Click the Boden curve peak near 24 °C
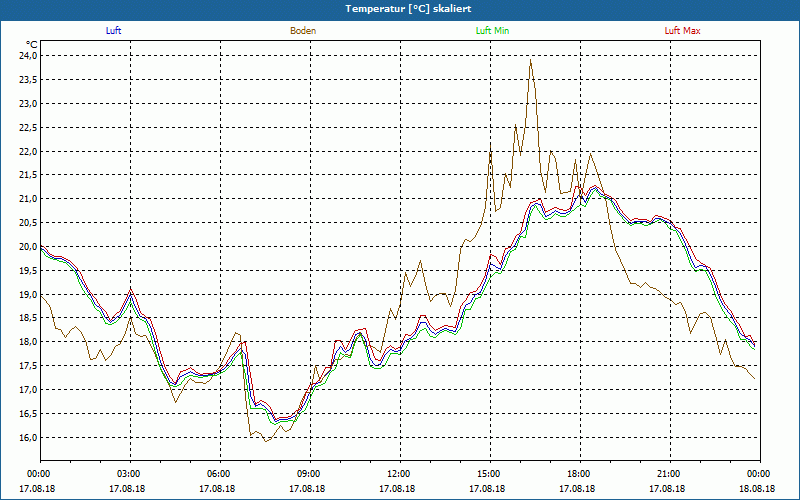Image resolution: width=800 pixels, height=500 pixels. pyautogui.click(x=531, y=60)
